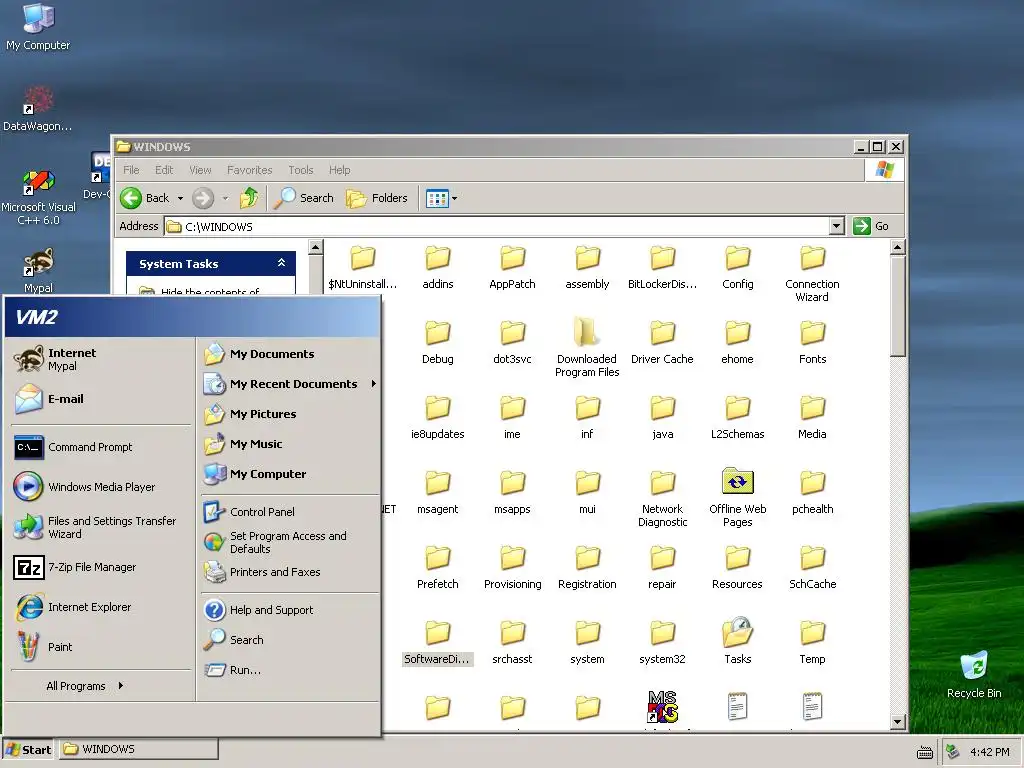Launch 7-Zip File Manager
The image size is (1024, 768).
[101, 568]
